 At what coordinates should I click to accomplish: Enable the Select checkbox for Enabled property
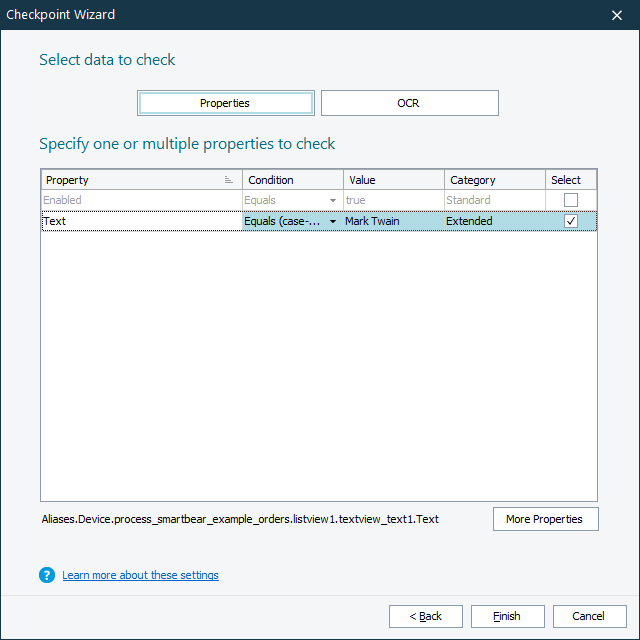click(x=571, y=200)
